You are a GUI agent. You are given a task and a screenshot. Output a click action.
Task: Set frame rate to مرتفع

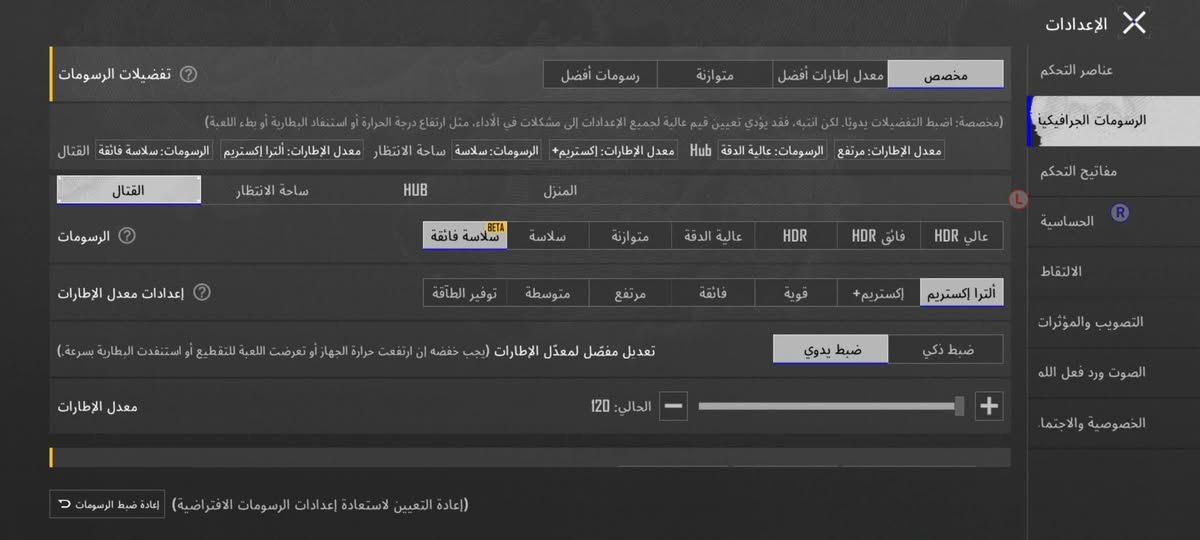(x=629, y=293)
